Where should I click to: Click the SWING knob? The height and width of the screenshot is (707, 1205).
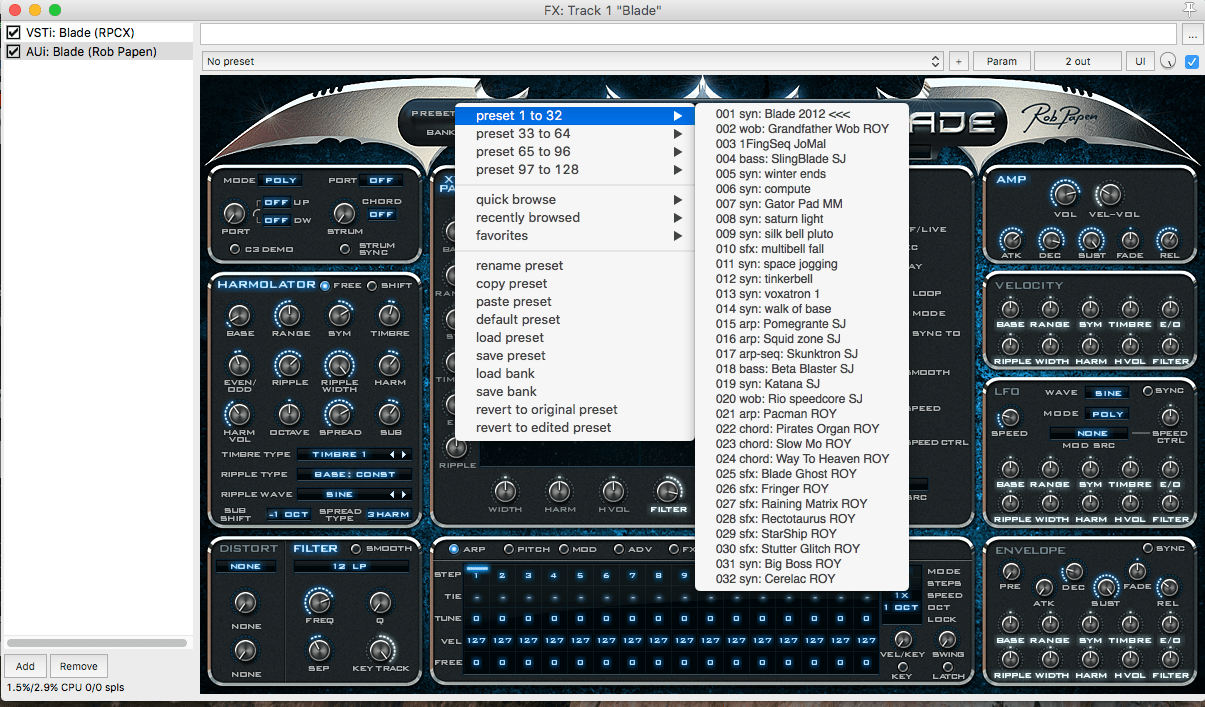pos(947,639)
